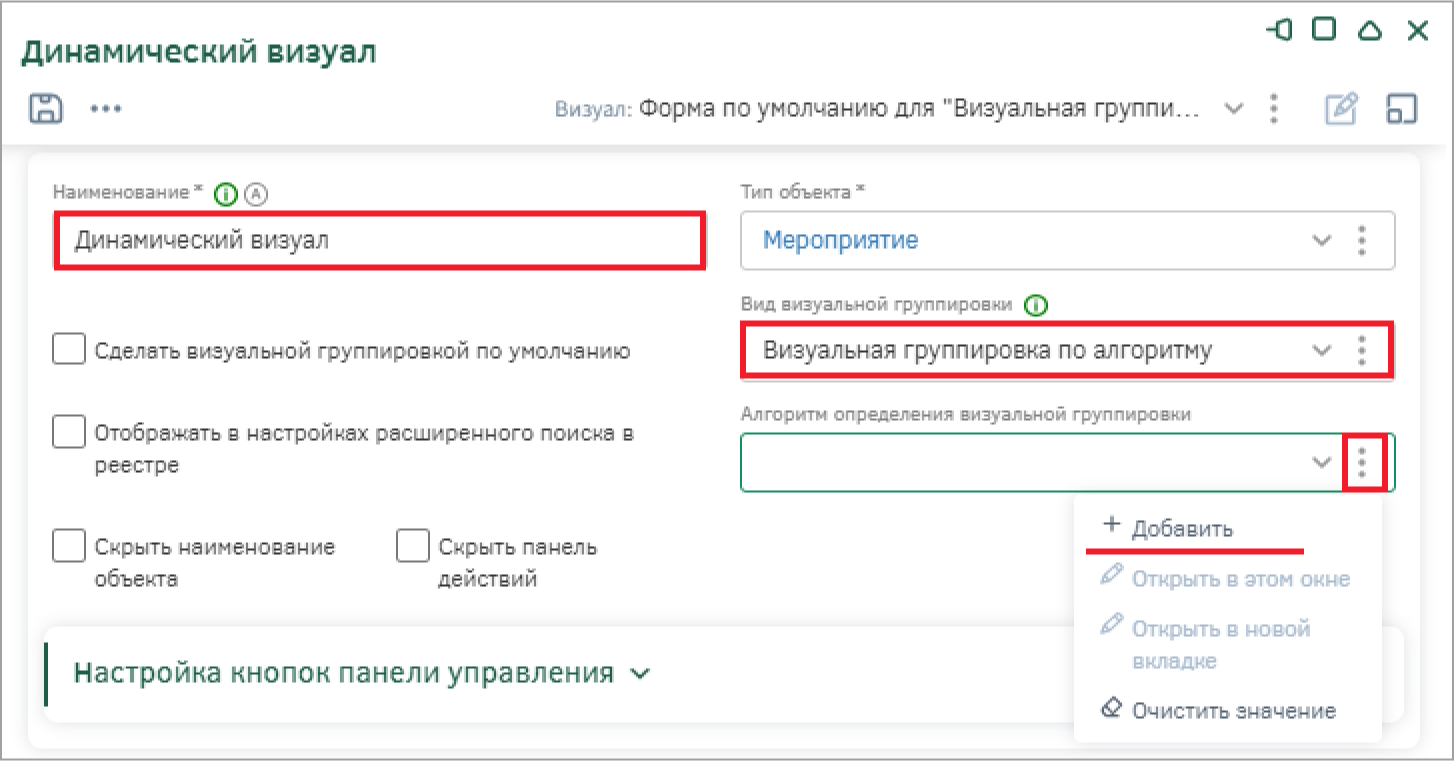Click the layout panel icon in the toolbar
1454x761 pixels.
click(1402, 109)
